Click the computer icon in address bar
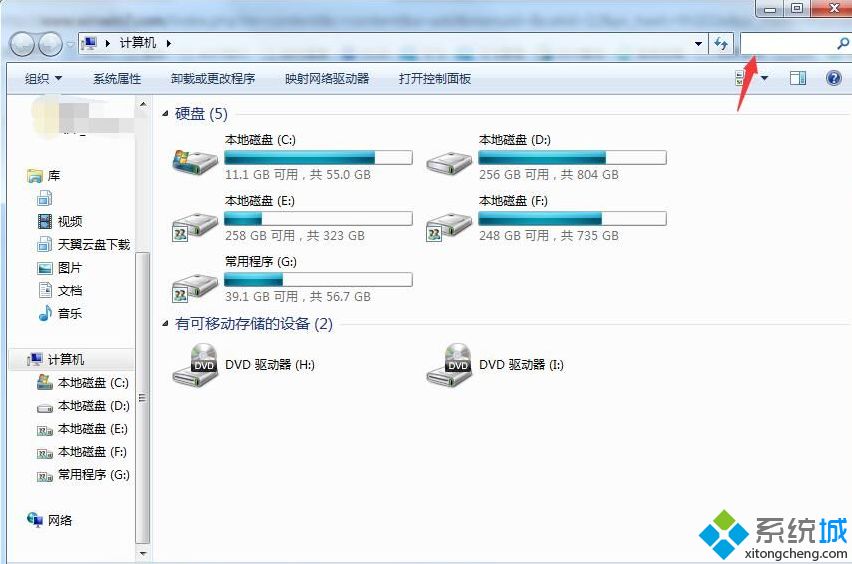852x564 pixels. pyautogui.click(x=89, y=43)
